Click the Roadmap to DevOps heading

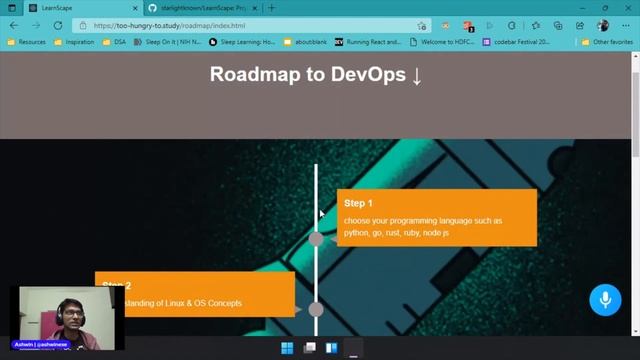(316, 75)
